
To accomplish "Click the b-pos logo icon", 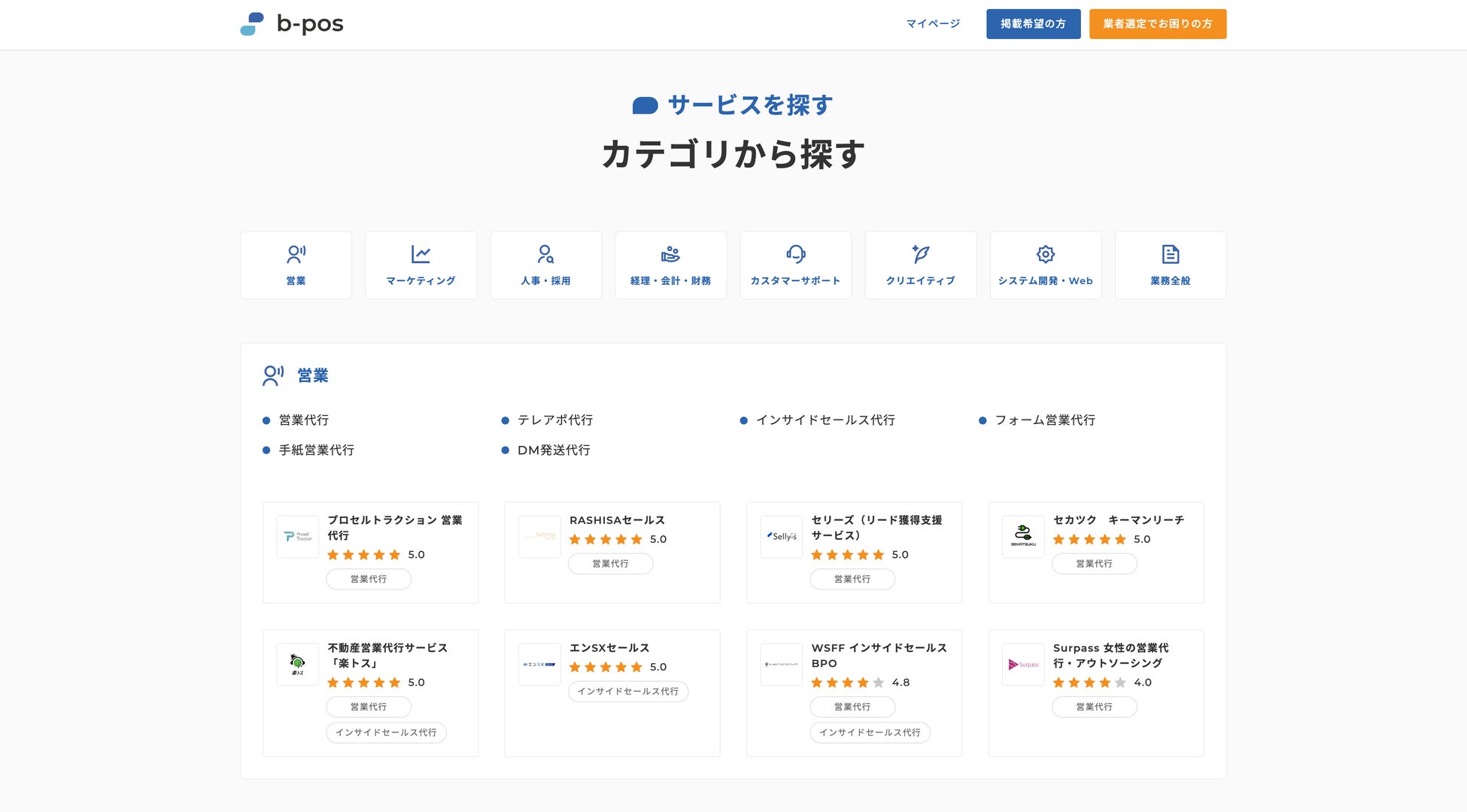I will pos(252,24).
